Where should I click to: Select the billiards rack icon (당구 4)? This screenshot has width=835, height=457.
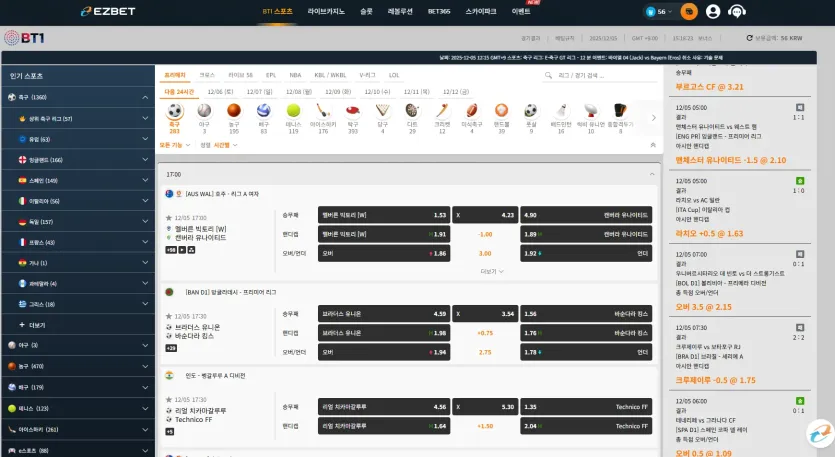(x=382, y=111)
